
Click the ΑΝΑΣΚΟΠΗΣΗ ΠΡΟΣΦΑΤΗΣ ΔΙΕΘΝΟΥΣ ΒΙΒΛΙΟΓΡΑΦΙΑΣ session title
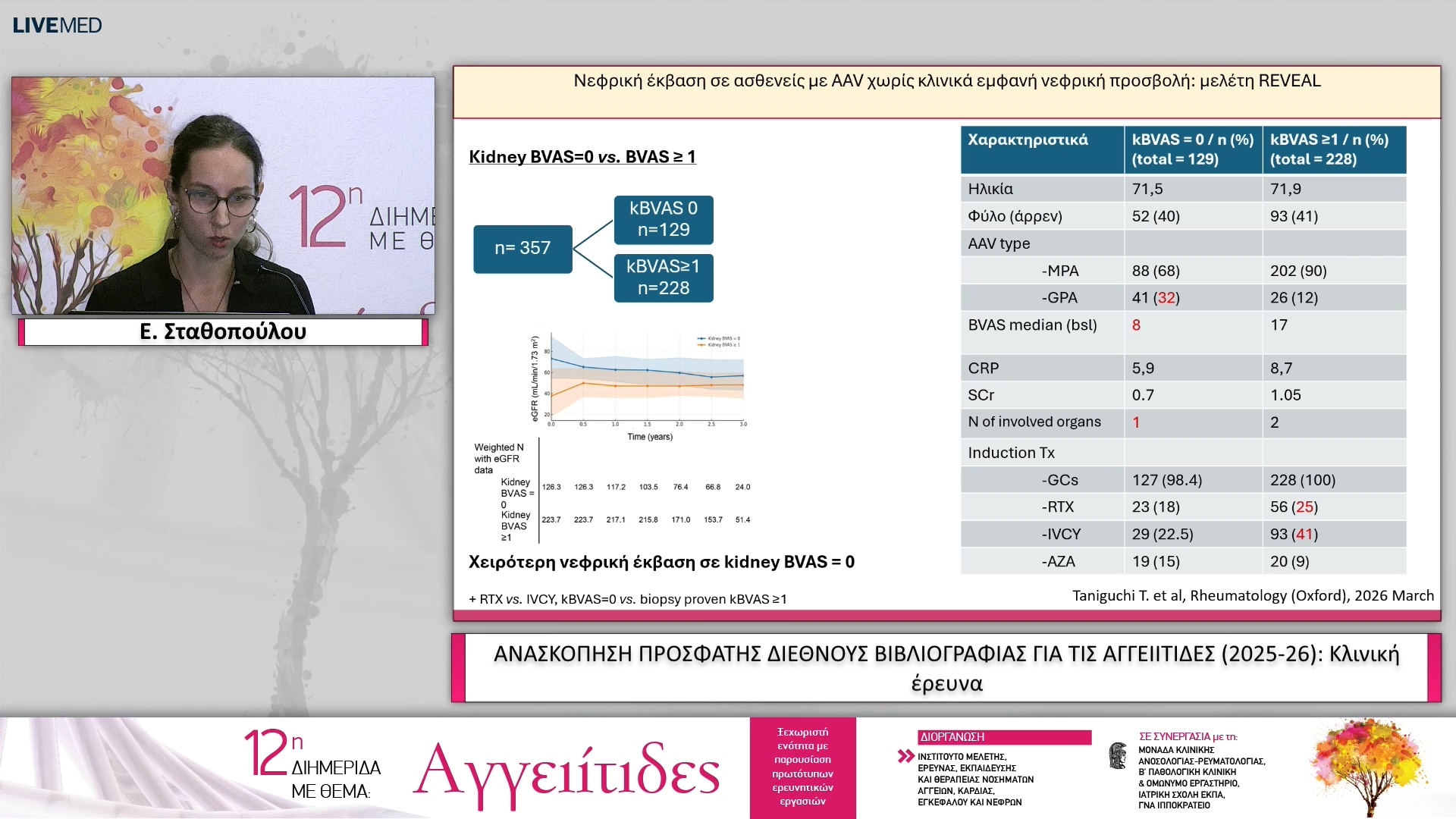[x=946, y=668]
